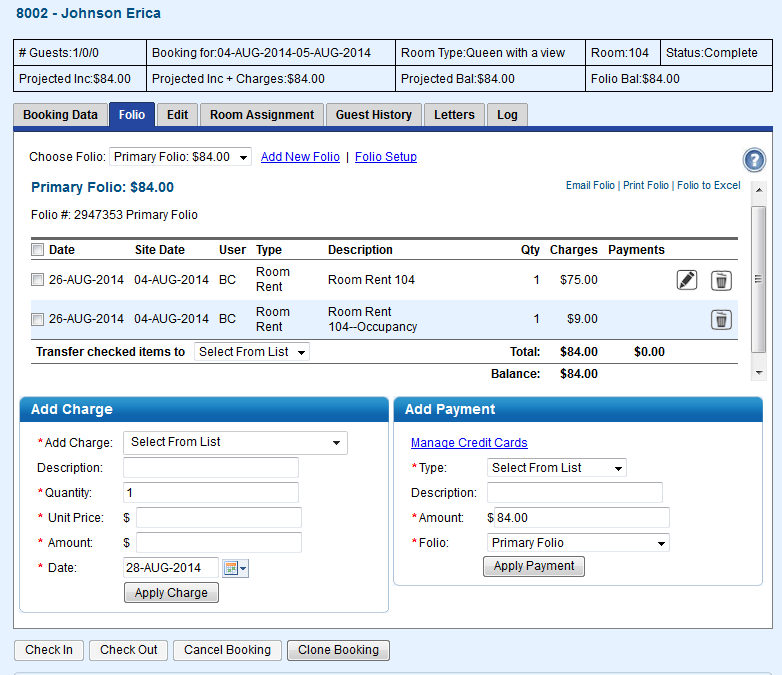782x675 pixels.
Task: Check the Room Rent 104 $75.00 row checkbox
Action: 37,279
